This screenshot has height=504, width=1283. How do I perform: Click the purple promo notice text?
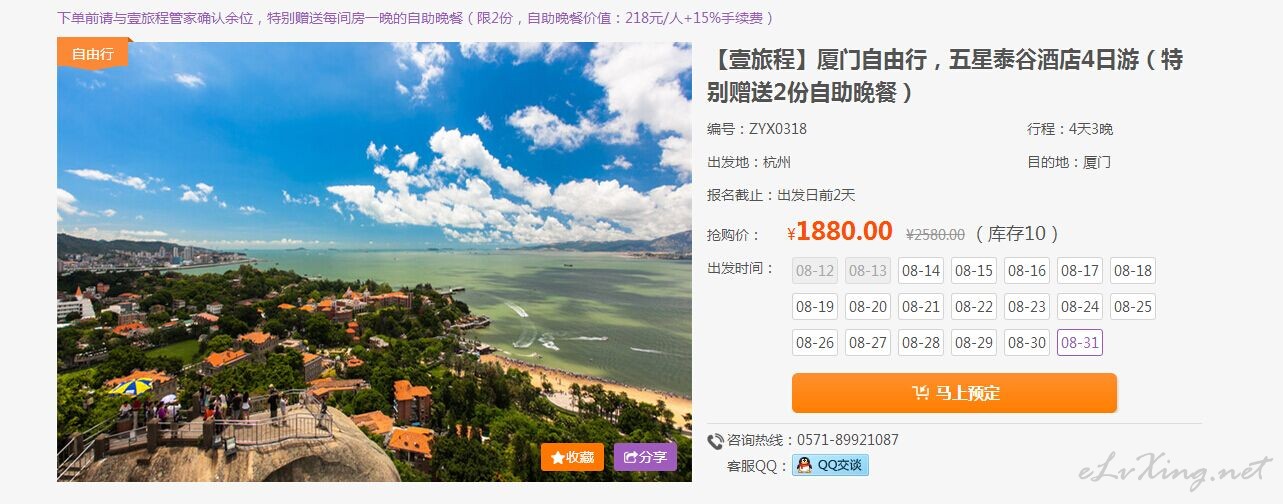click(417, 18)
